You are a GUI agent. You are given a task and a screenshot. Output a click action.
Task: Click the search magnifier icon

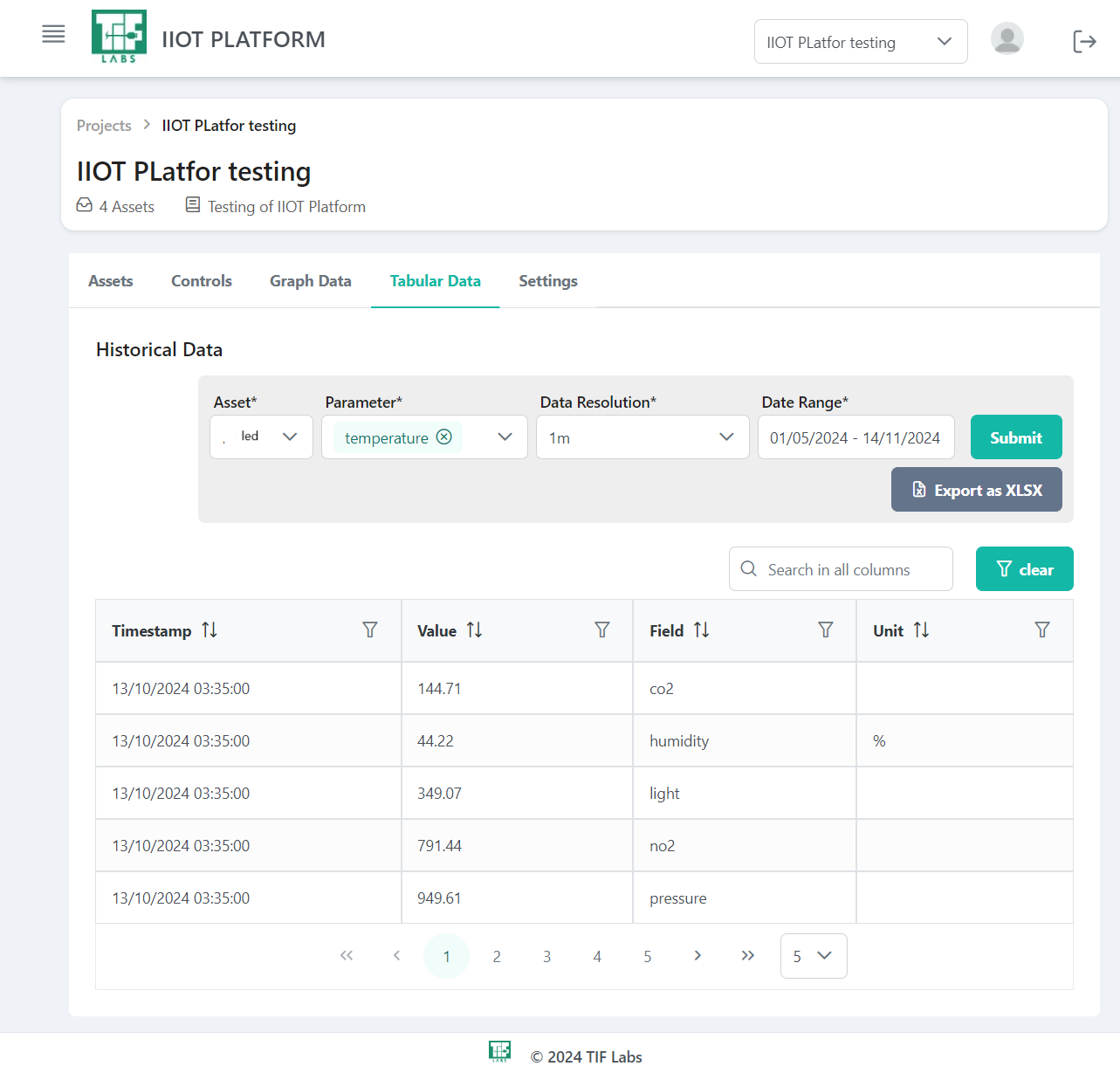(748, 568)
